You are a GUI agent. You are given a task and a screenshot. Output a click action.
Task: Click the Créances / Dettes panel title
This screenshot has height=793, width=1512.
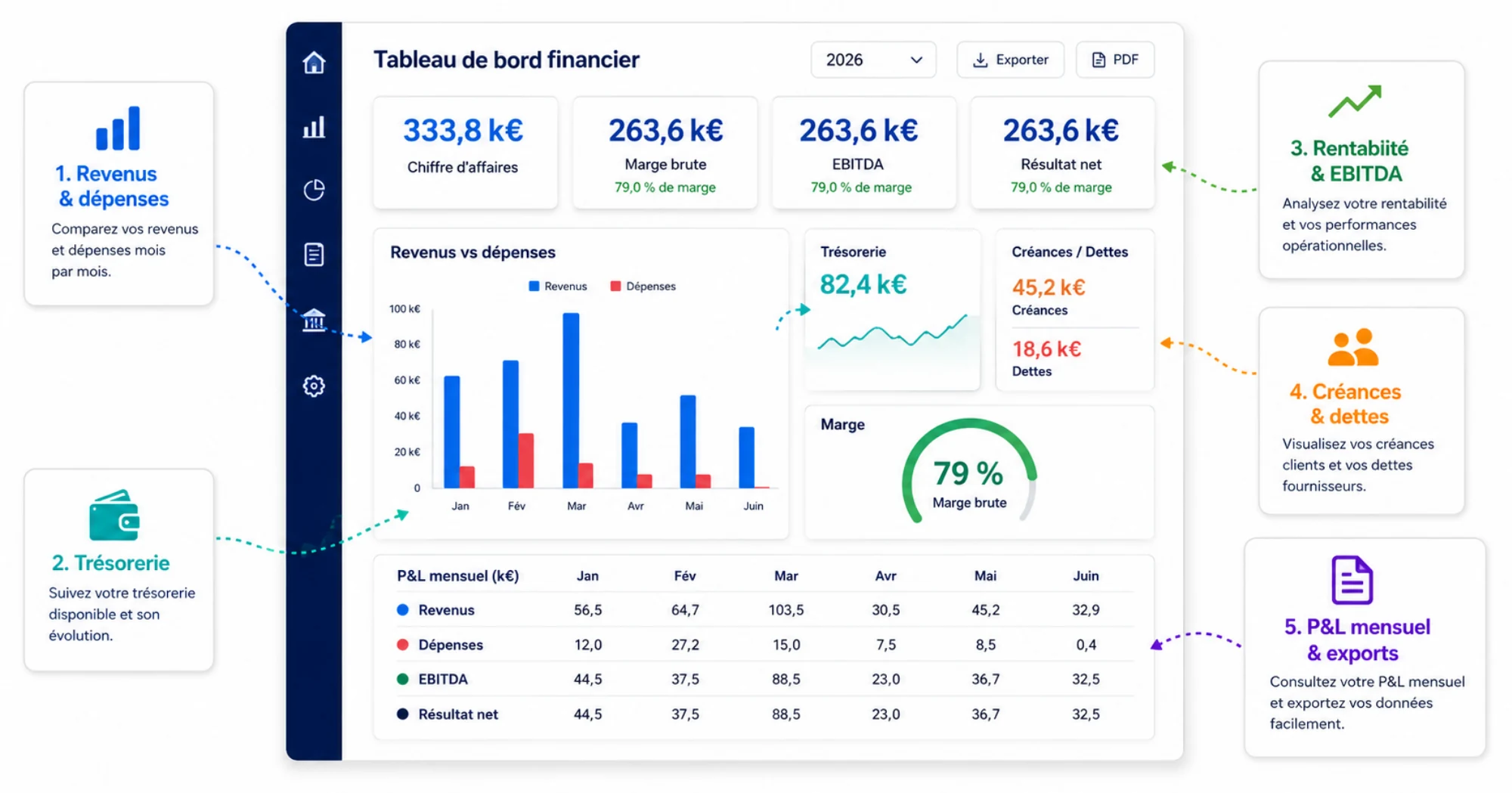click(x=1070, y=252)
